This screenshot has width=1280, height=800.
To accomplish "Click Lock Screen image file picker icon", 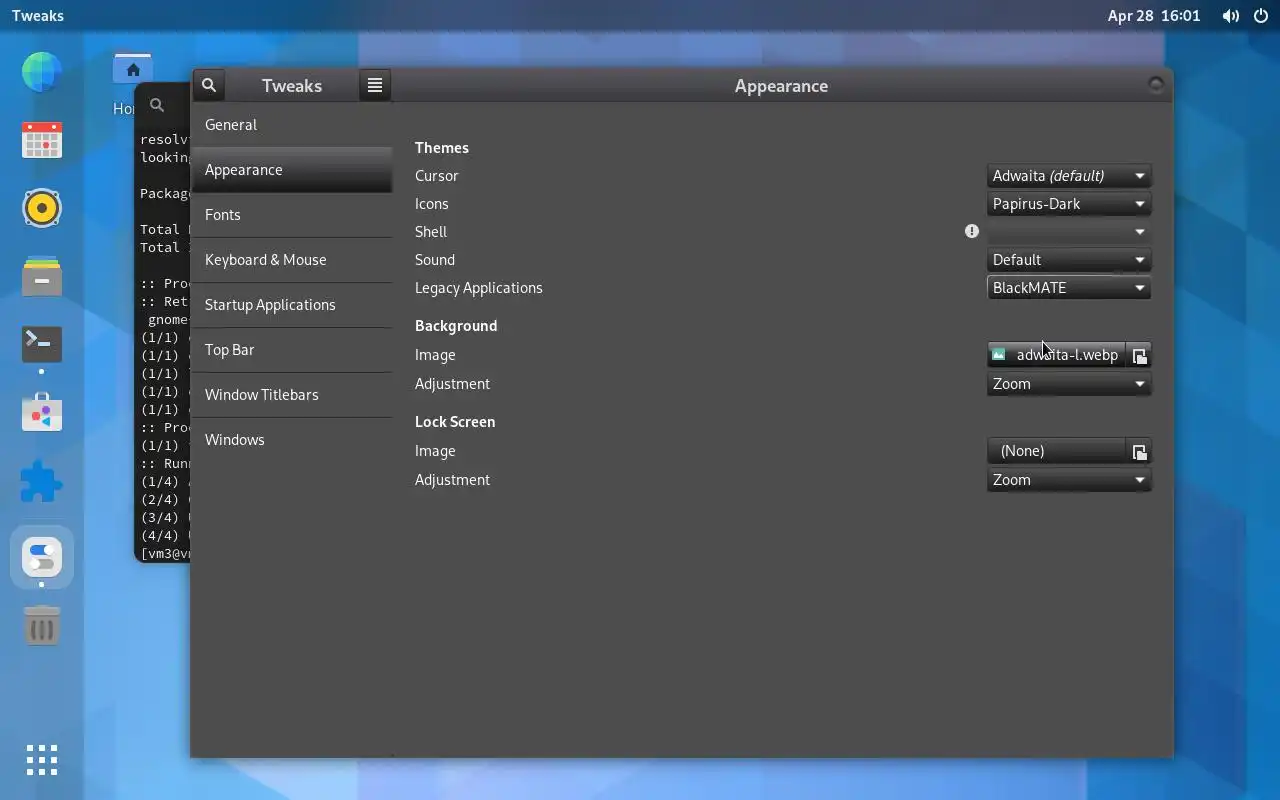I will pyautogui.click(x=1139, y=451).
